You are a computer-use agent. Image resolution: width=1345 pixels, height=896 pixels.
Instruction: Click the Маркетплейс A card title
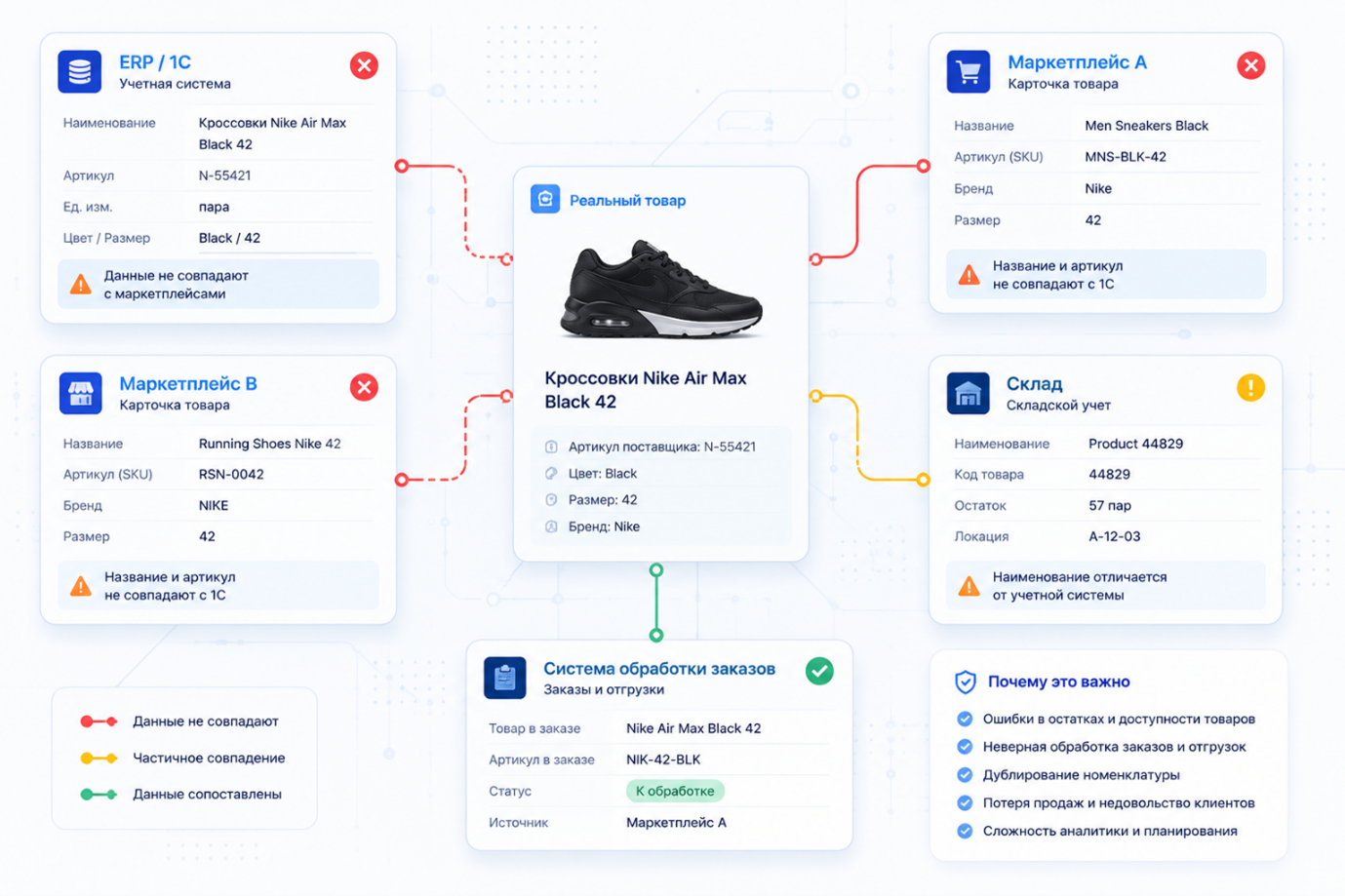(x=1077, y=62)
